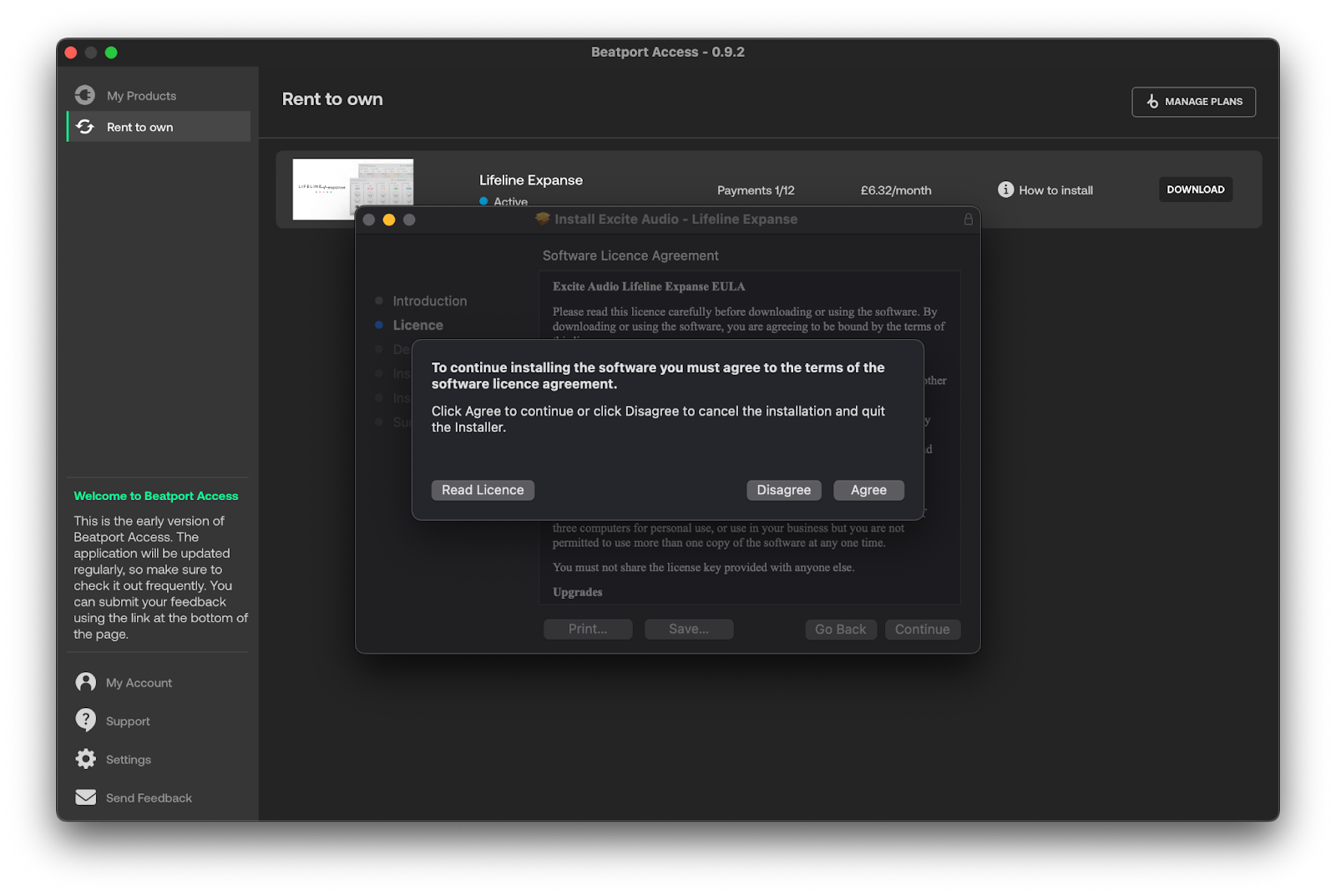
Task: Click the installer lock icon
Action: 968,220
